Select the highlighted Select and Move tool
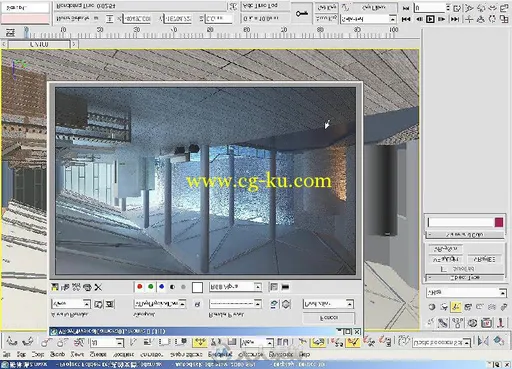512x369 pixels. pyautogui.click(x=200, y=342)
